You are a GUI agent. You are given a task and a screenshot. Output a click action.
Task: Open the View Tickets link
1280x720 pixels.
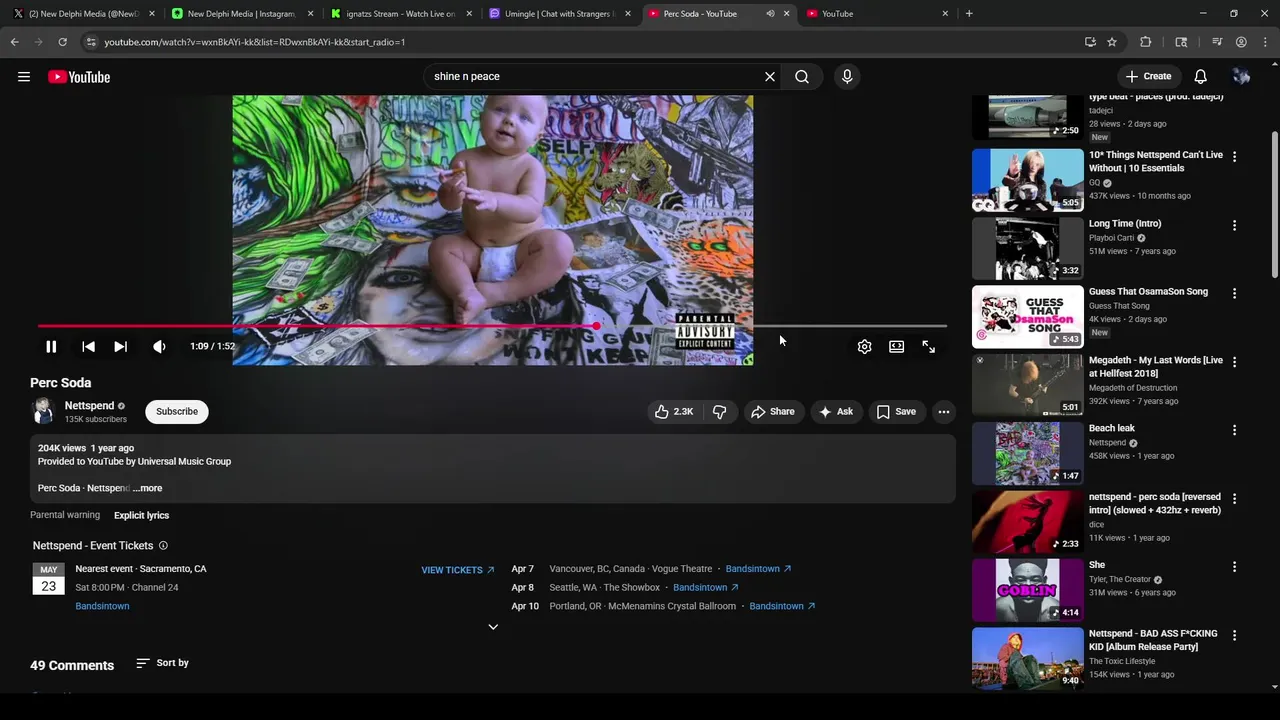click(458, 570)
